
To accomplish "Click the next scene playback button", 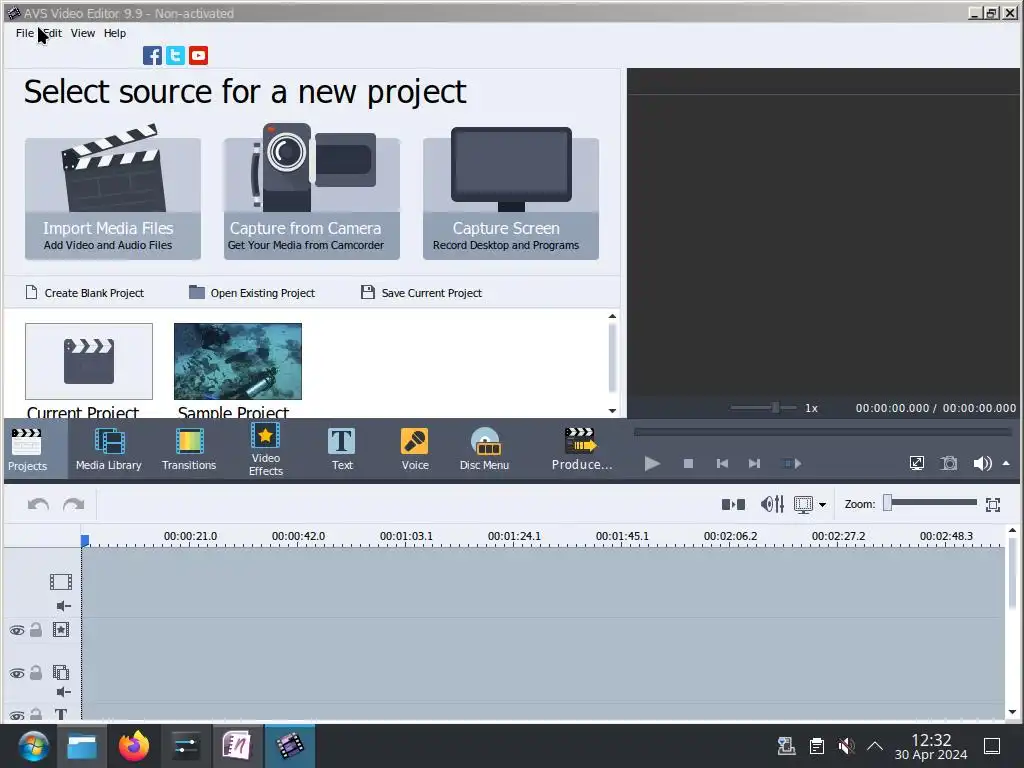I will (792, 464).
